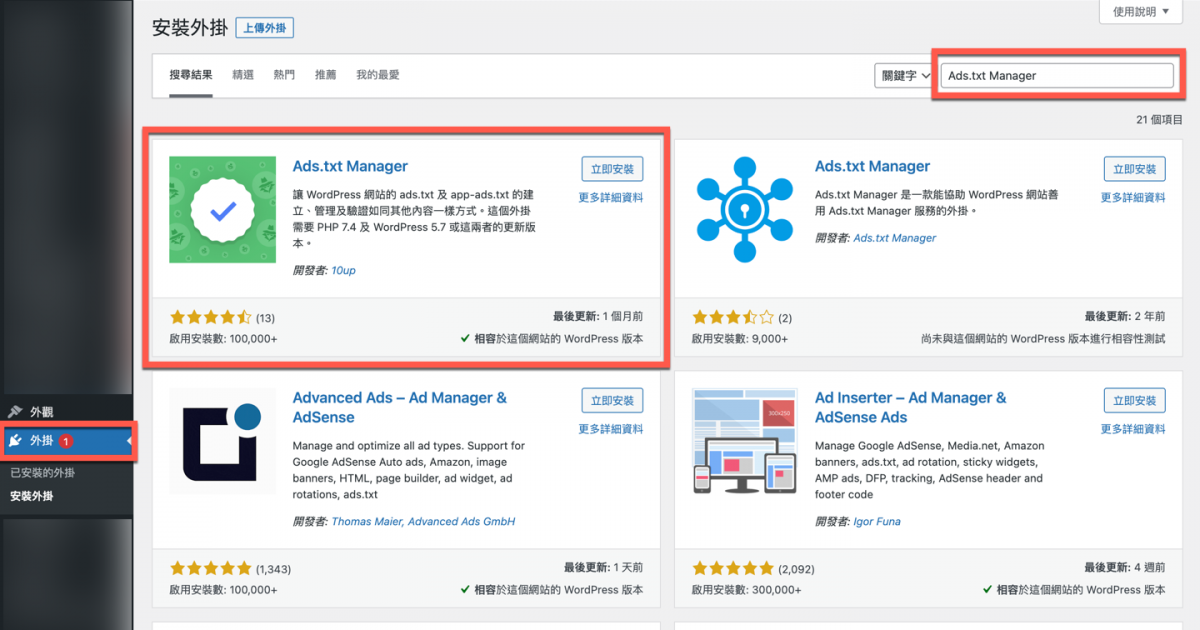Open 更多詳細資料 for Advanced Ads
The image size is (1200, 630).
pos(611,430)
